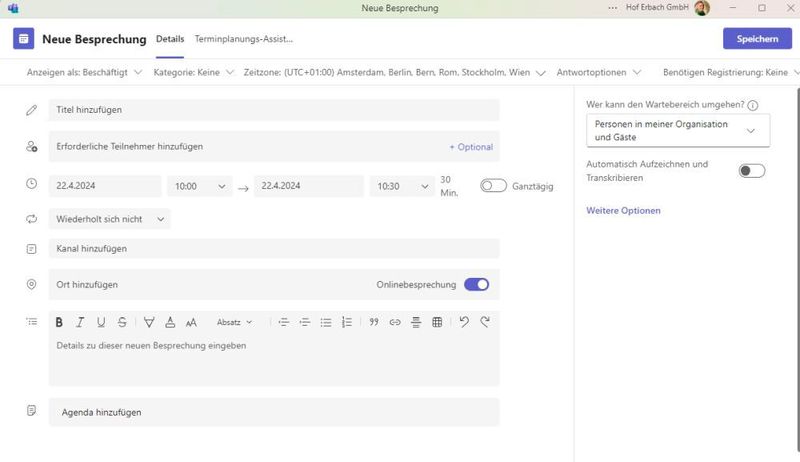Enable the Ganztägig all-day toggle
Screen dimensions: 800x462
point(493,185)
